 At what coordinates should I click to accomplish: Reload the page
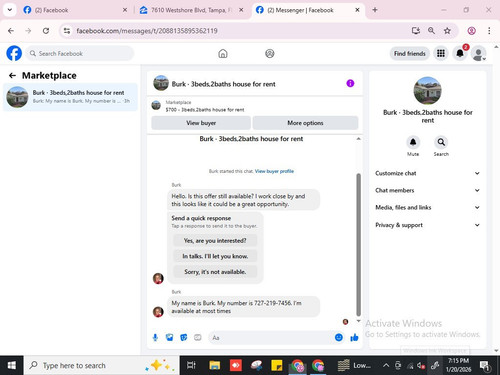click(x=46, y=31)
